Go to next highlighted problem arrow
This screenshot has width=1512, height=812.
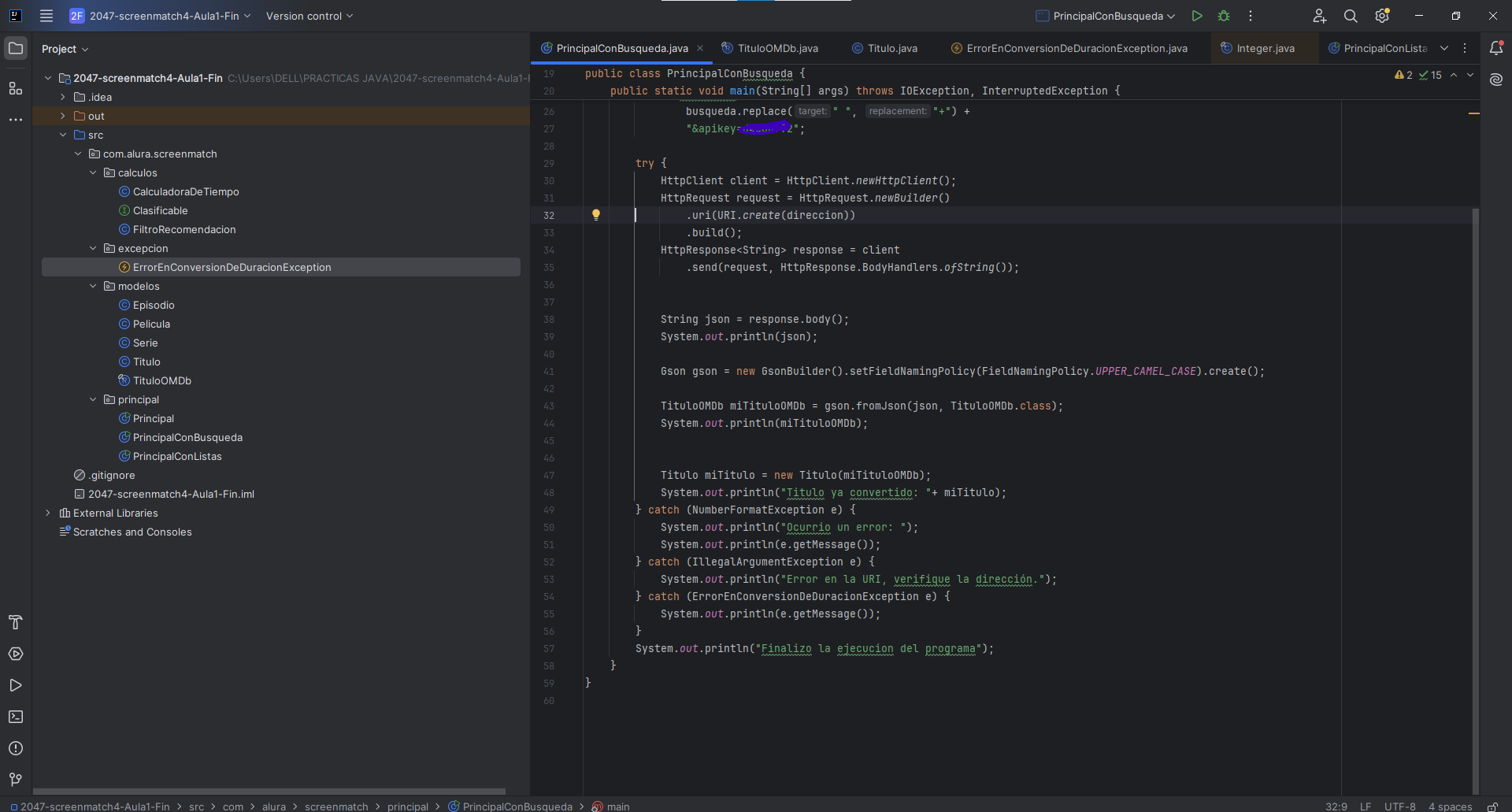point(1470,75)
